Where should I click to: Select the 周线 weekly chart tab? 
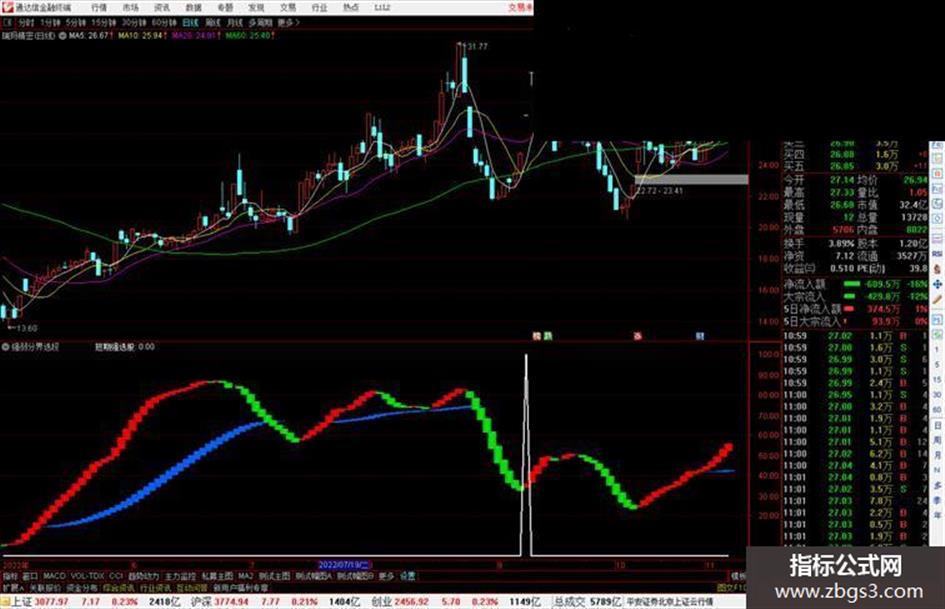tap(213, 22)
